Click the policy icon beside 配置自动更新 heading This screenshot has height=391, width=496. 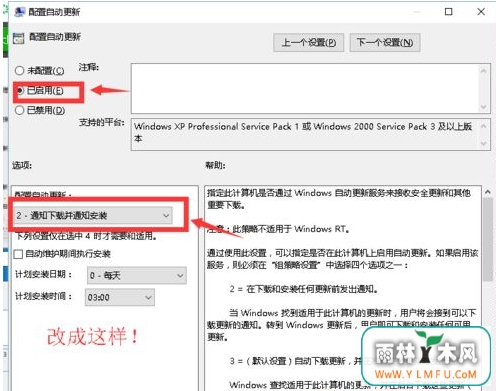(19, 38)
